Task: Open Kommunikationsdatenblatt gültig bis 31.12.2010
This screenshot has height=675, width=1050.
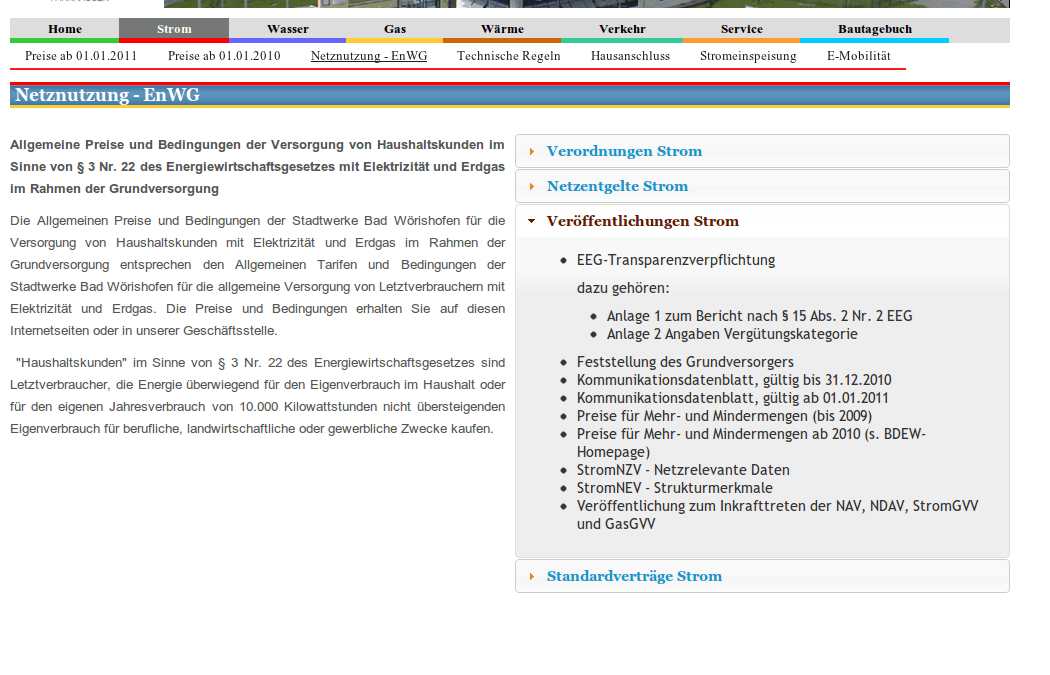Action: point(734,380)
